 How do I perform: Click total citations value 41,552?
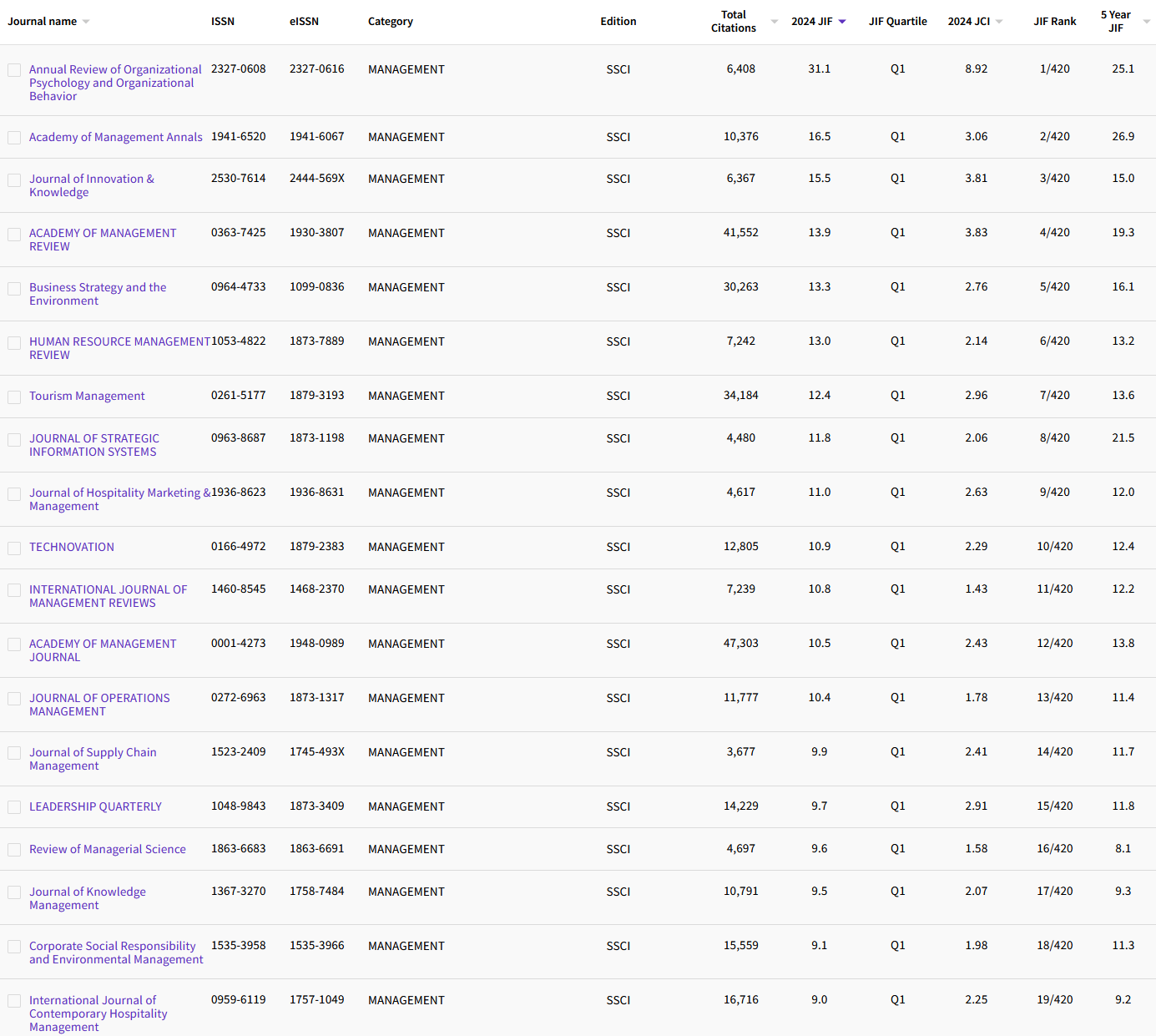click(x=741, y=233)
